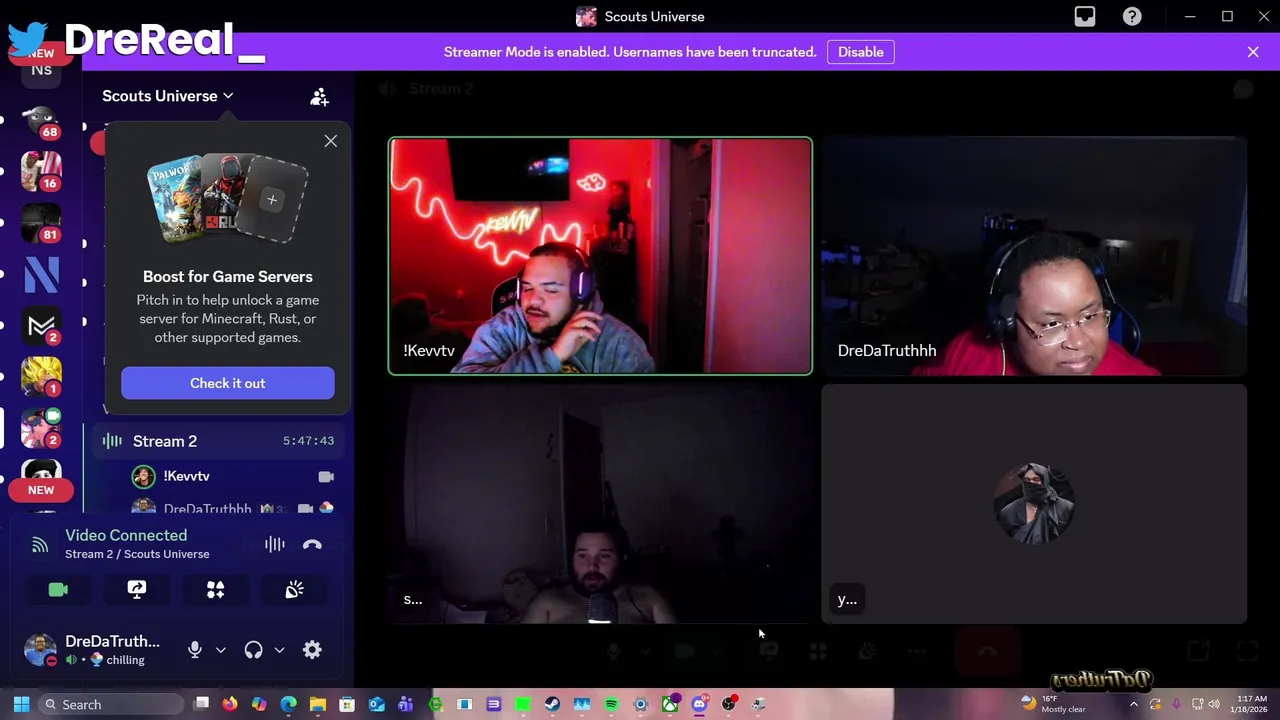Viewport: 1280px width, 720px height.
Task: Click the Boost for Game Servers heading
Action: 228,277
